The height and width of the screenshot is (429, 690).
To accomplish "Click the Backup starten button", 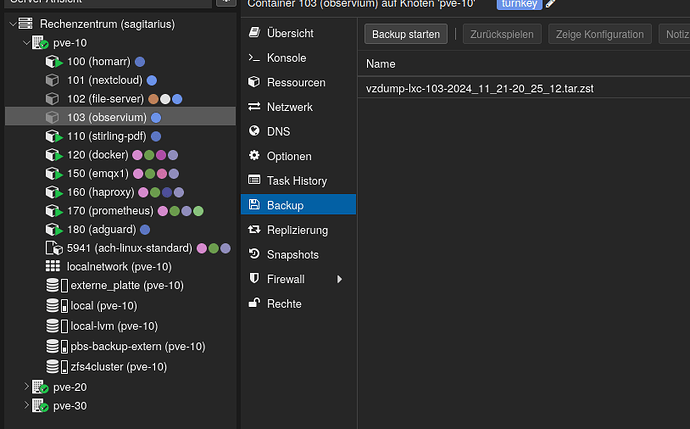I will click(406, 34).
